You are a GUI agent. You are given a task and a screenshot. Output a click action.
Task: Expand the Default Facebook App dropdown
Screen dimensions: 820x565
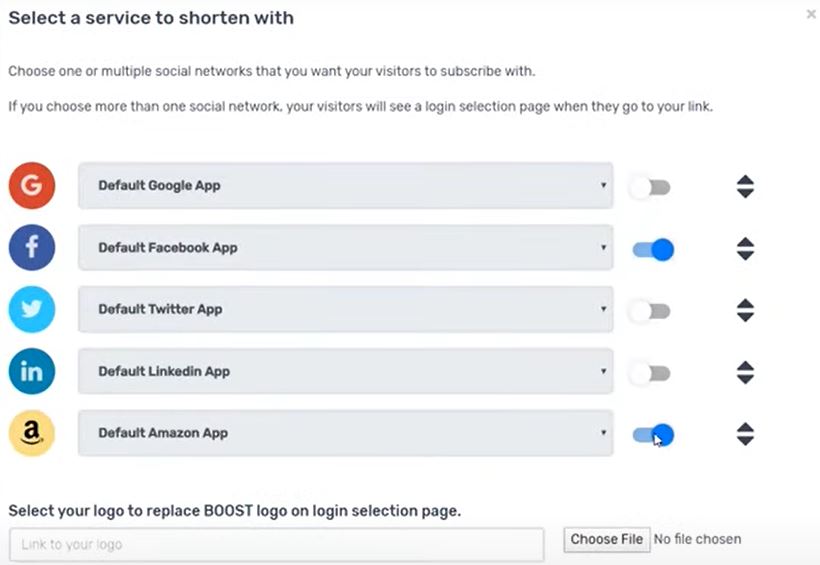click(345, 248)
